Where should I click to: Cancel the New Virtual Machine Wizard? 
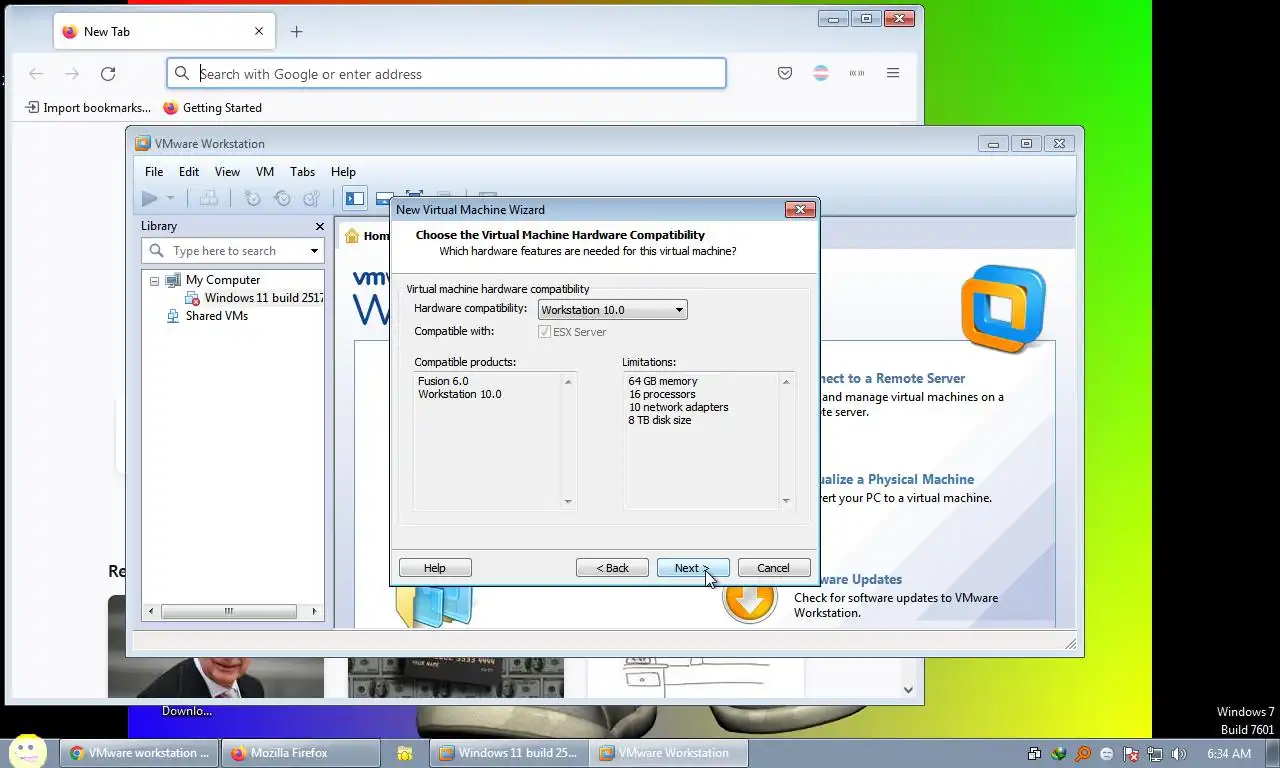[773, 568]
